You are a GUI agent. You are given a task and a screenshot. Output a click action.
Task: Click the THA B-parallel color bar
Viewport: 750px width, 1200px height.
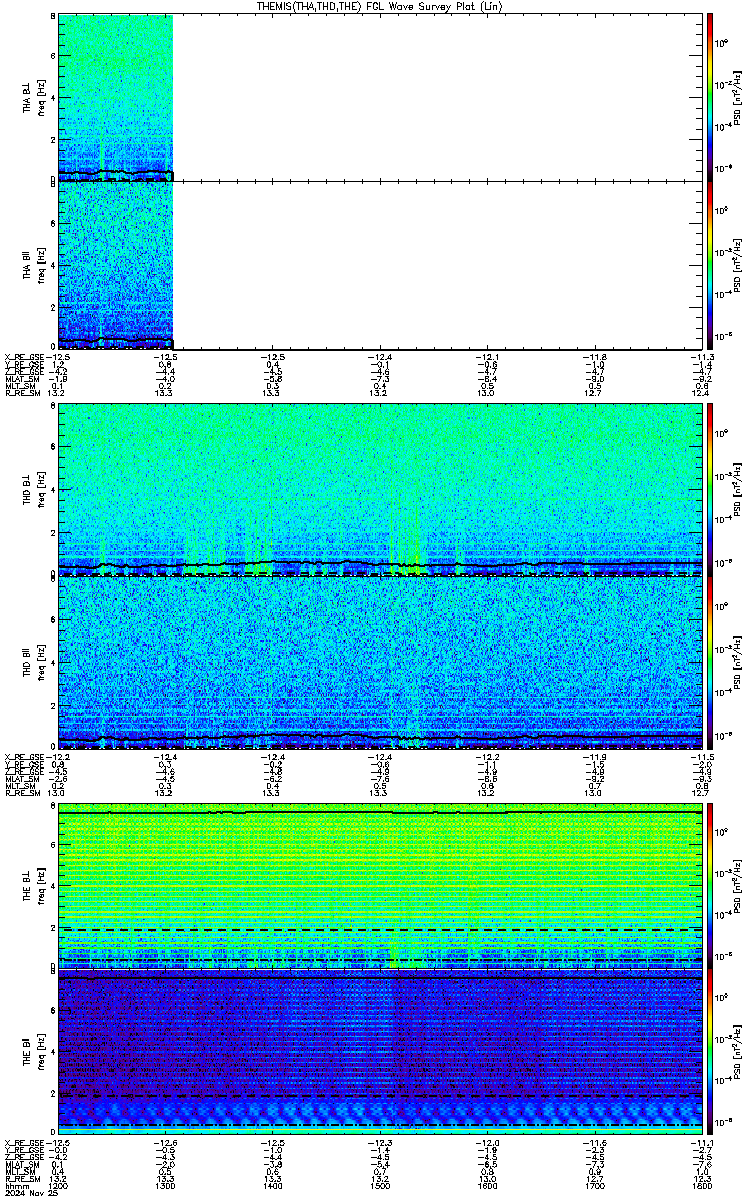coord(710,265)
